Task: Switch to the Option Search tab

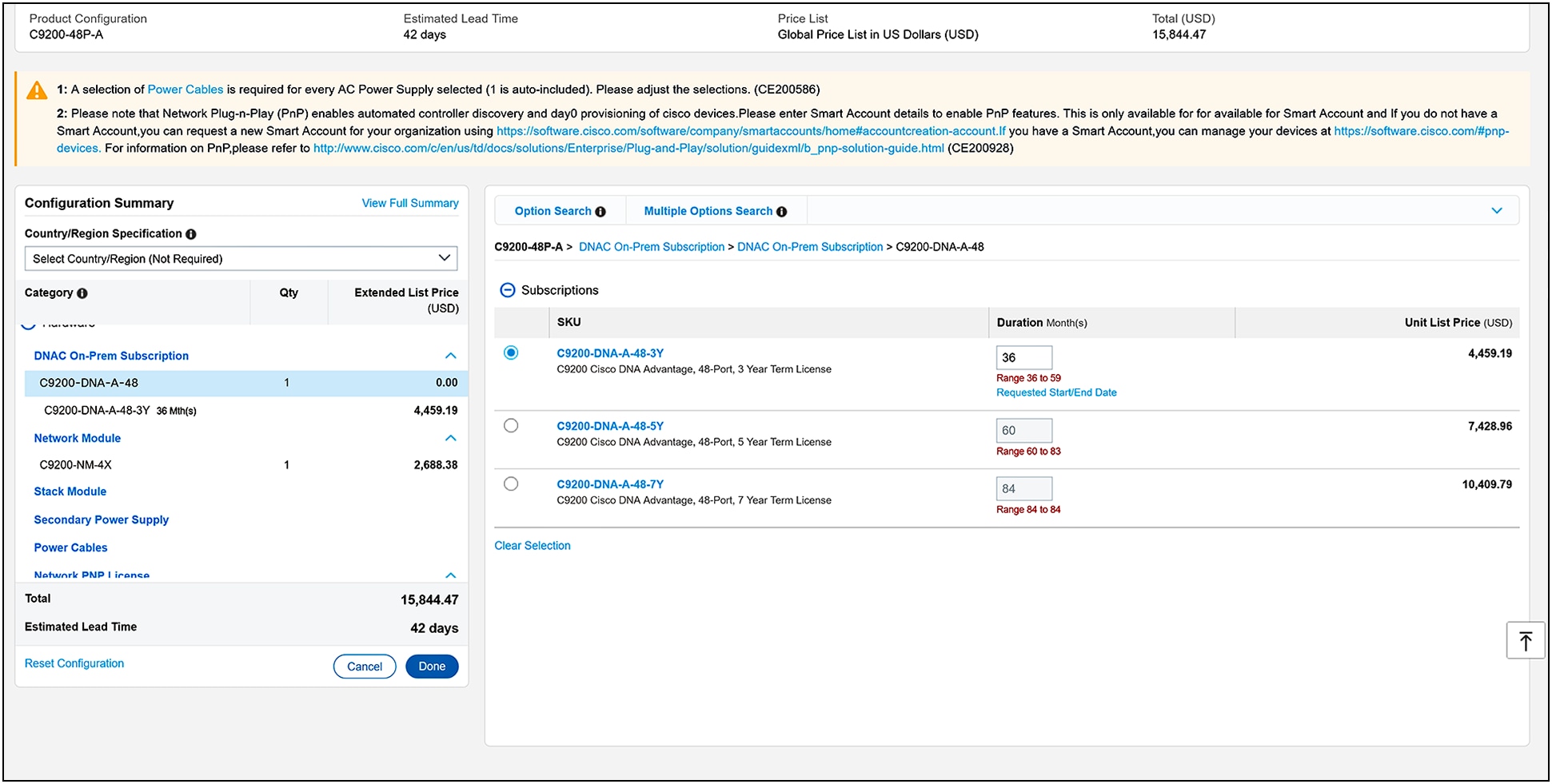Action: coord(553,211)
